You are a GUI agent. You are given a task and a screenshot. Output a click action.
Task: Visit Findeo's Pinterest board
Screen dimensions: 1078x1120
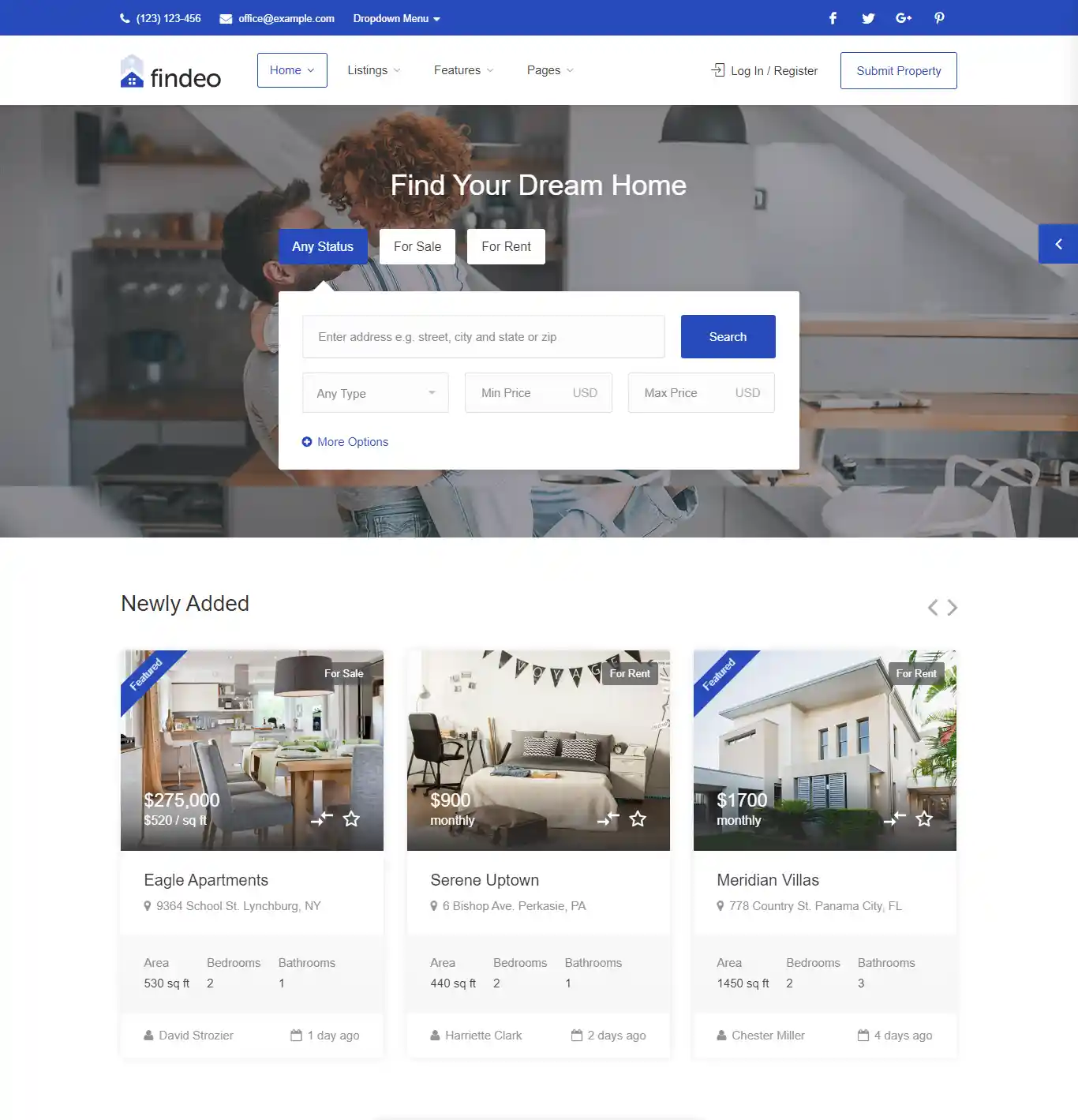(939, 17)
